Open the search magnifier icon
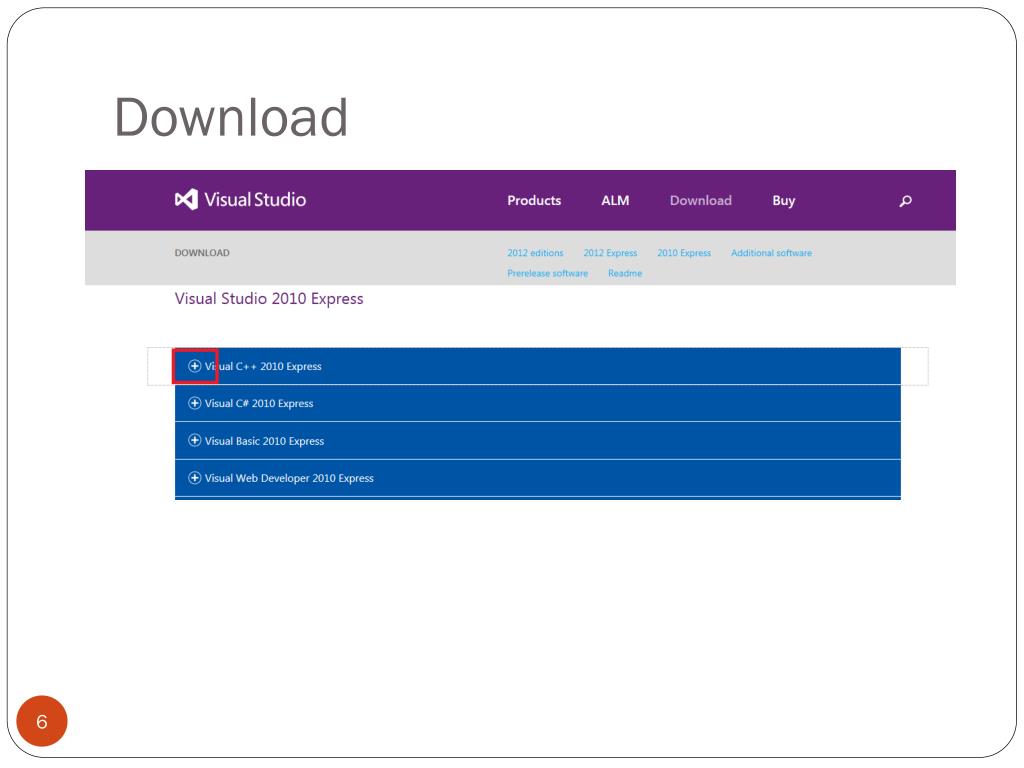This screenshot has width=1024, height=768. (x=905, y=200)
